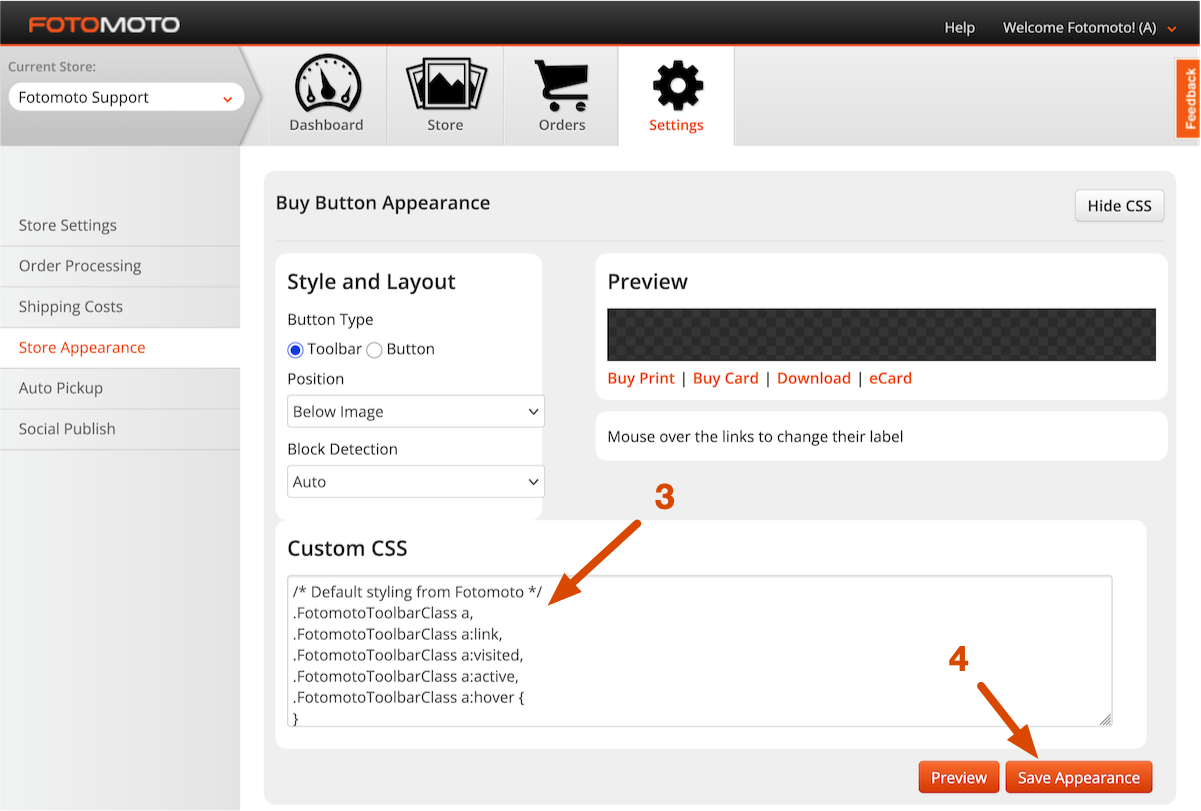Click the Style and Layout heading
1201x811 pixels.
[x=371, y=282]
